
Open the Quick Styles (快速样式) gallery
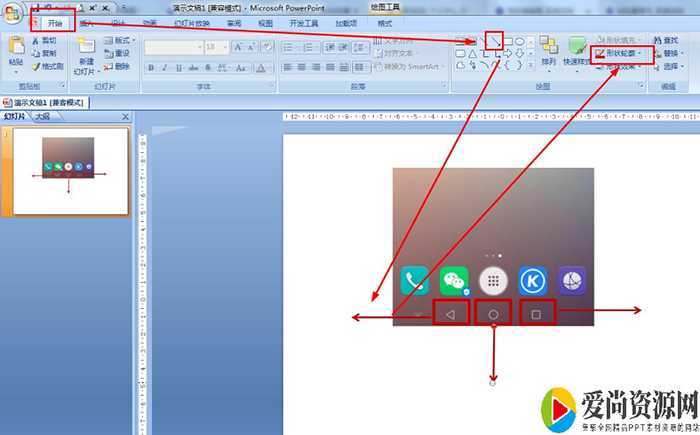577,48
